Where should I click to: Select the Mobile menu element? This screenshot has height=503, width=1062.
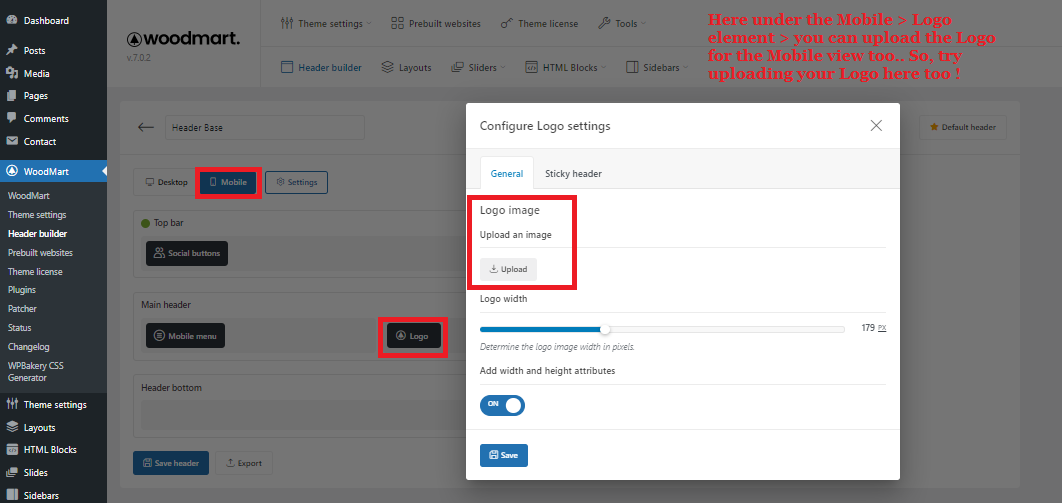pos(186,335)
